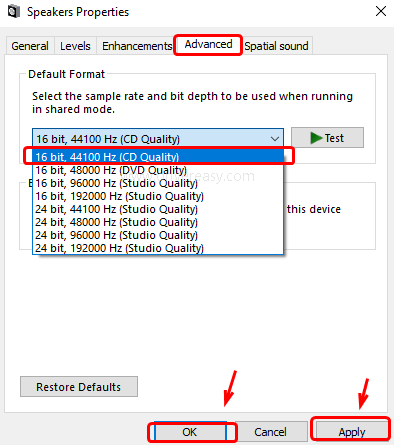394x445 pixels.
Task: Click the Restore Defaults button
Action: [x=79, y=387]
